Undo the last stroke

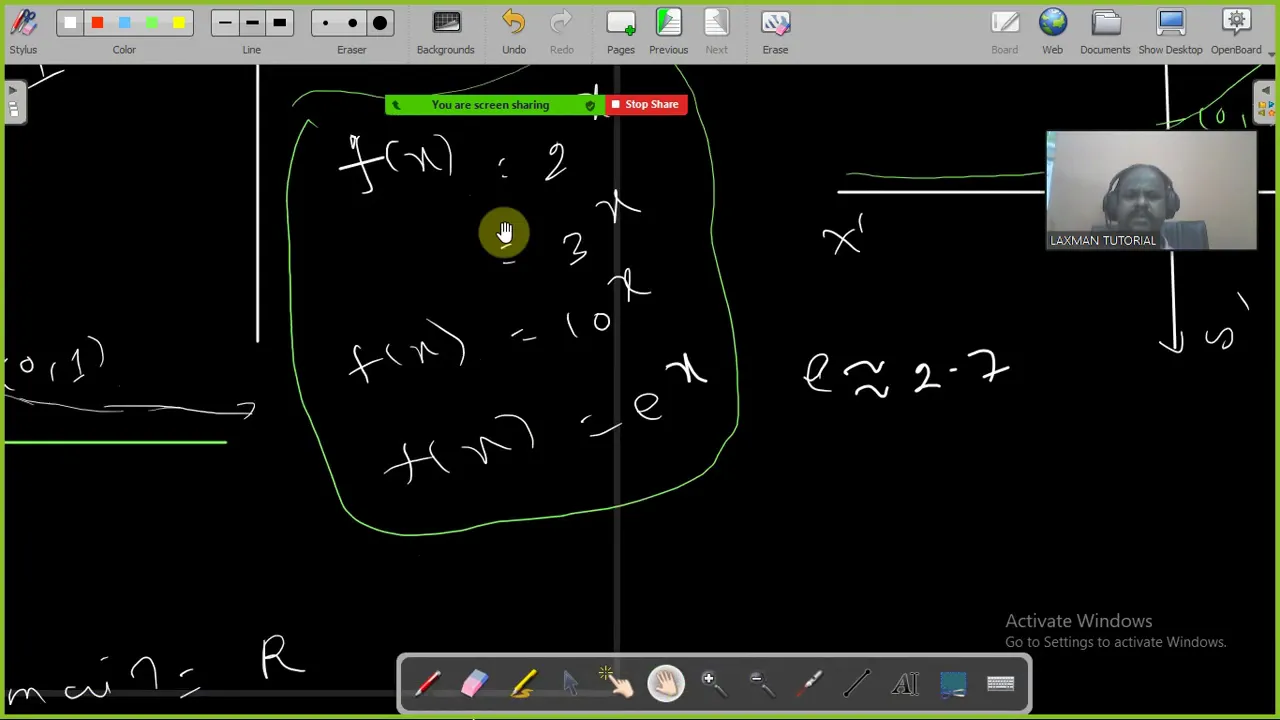click(514, 31)
